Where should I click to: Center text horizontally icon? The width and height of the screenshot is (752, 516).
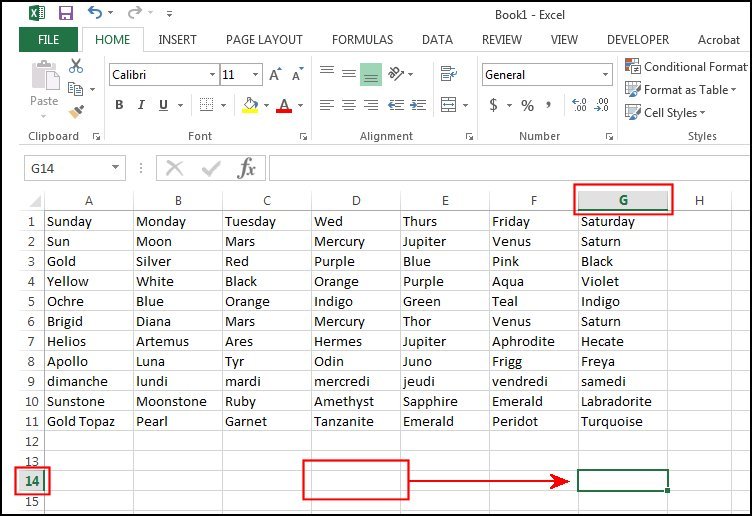point(349,105)
